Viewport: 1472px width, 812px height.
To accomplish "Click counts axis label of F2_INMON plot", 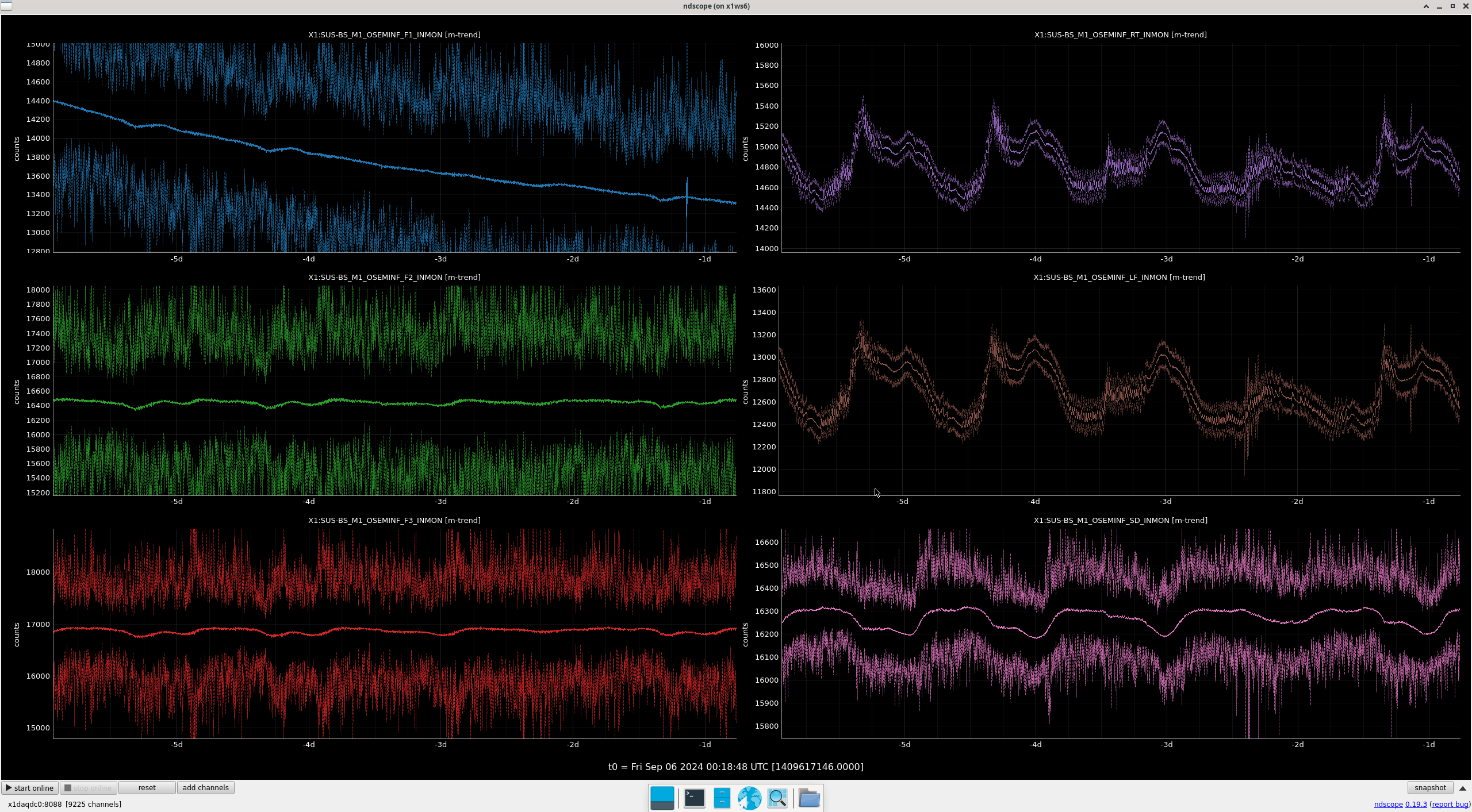I will 17,391.
